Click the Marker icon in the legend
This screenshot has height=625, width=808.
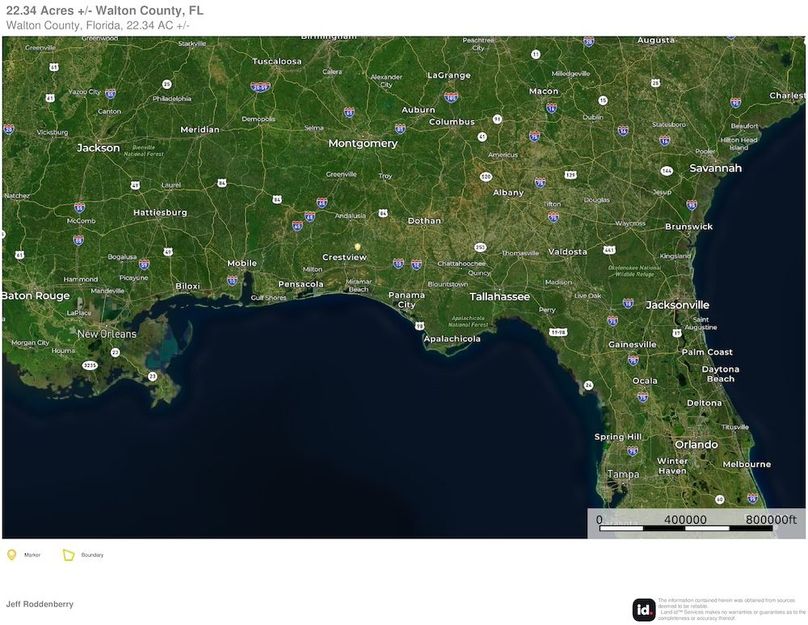coord(12,554)
